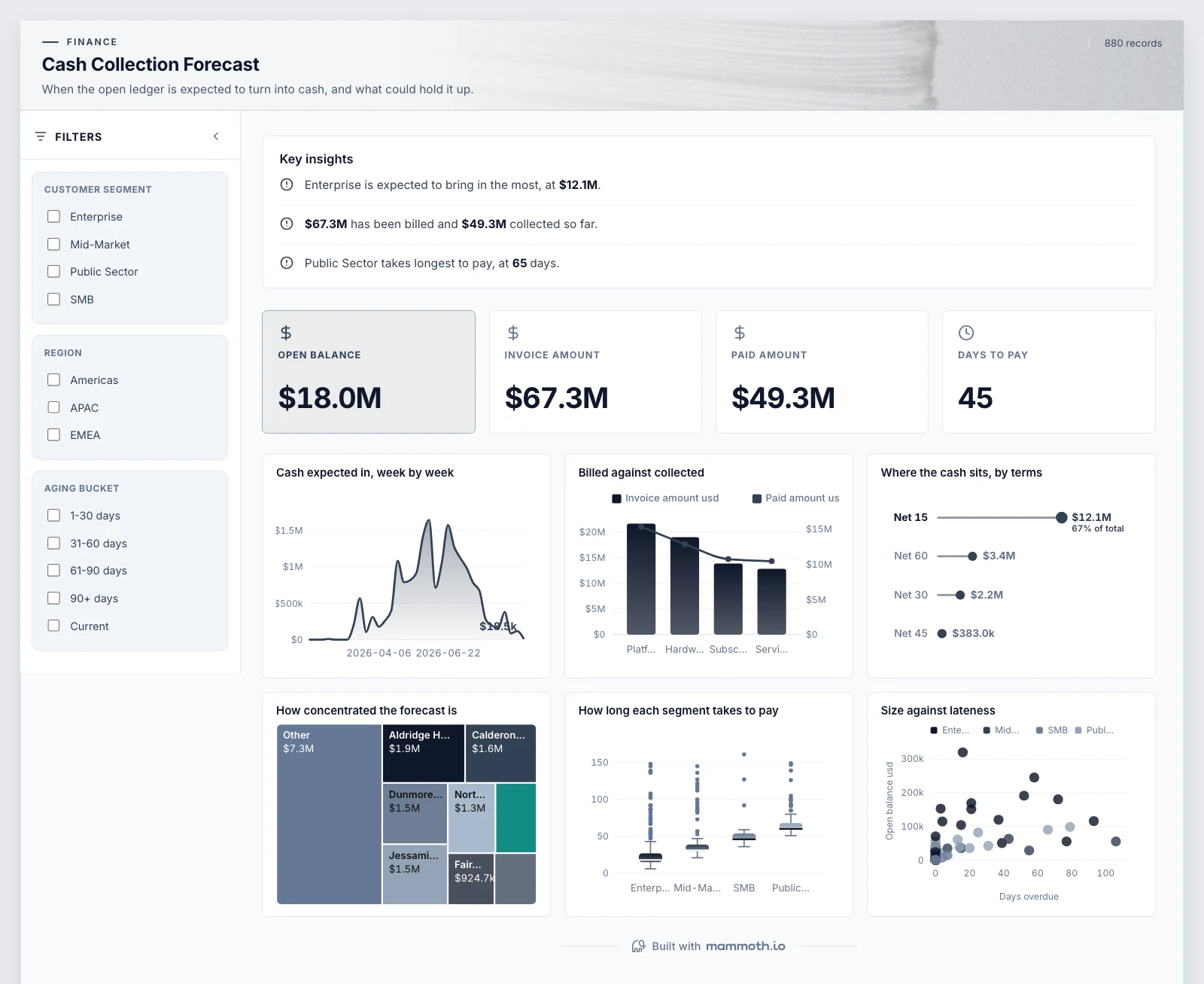
Task: Click the Net 30 lollipop dot at $2.2M
Action: (960, 595)
